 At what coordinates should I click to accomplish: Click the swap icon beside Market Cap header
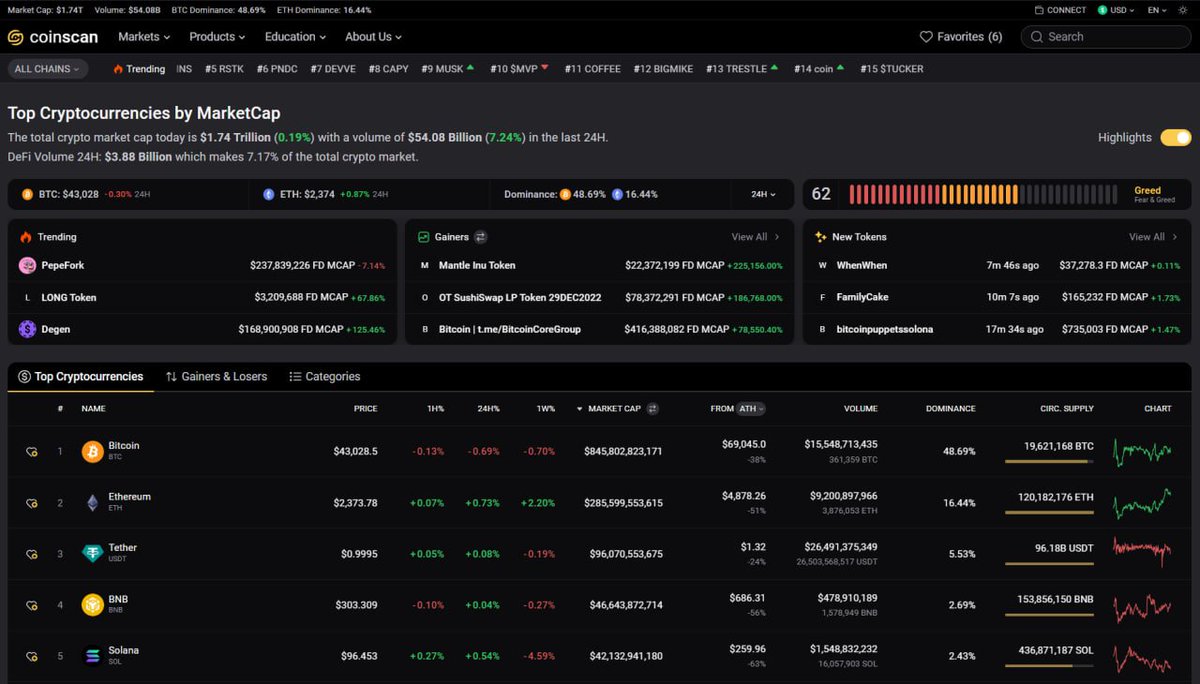click(x=653, y=408)
